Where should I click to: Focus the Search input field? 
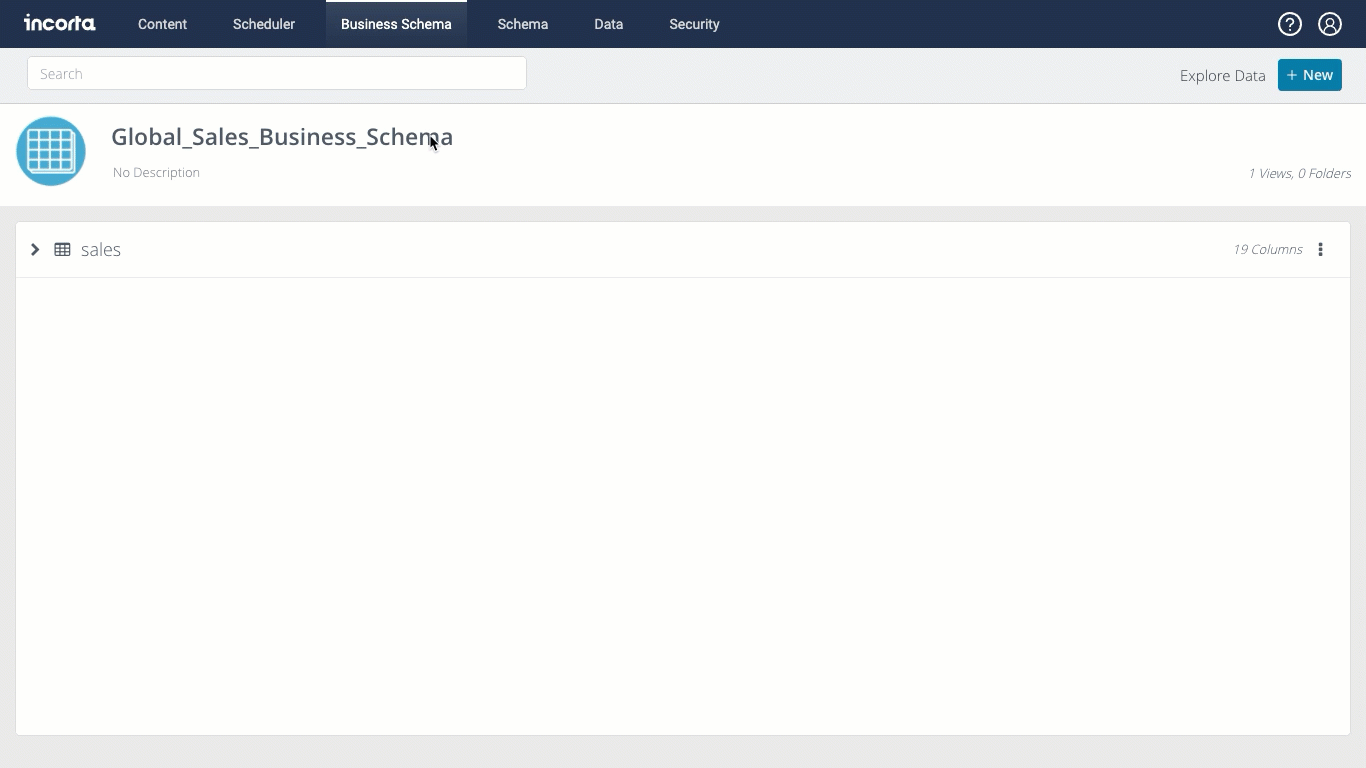coord(277,74)
